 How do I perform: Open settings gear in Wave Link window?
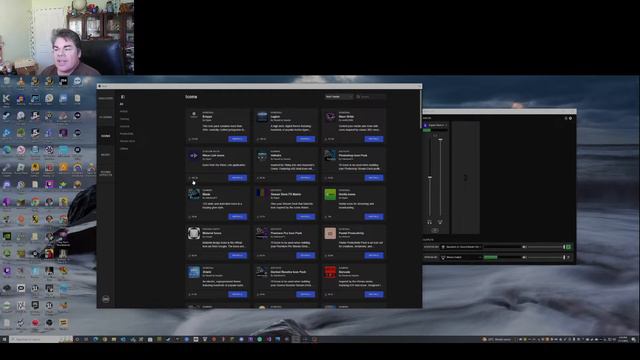[571, 118]
